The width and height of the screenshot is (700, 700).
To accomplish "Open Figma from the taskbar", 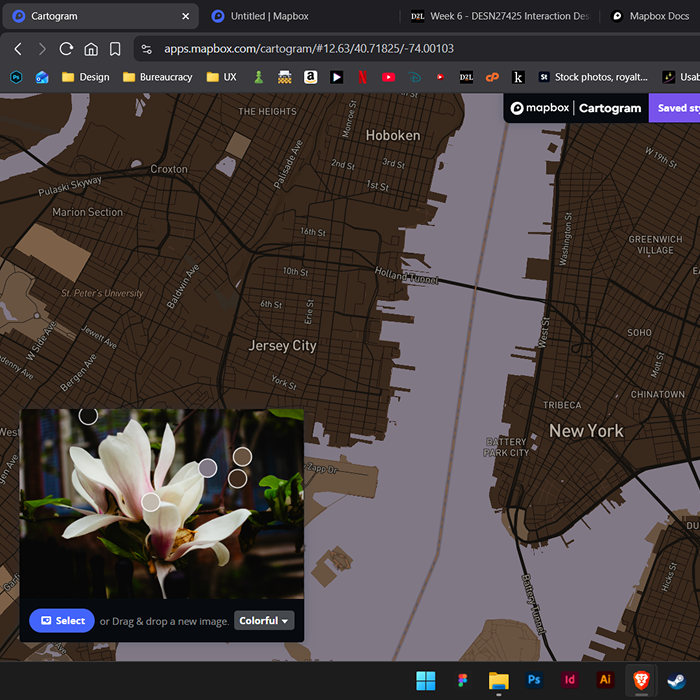I will [x=462, y=680].
